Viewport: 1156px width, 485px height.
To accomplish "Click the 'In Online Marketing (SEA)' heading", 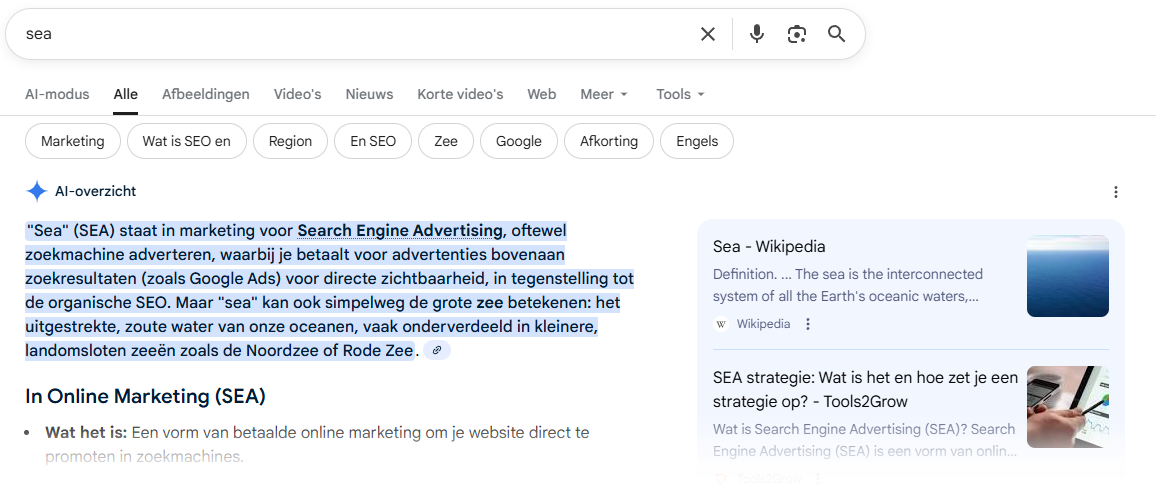I will point(145,397).
